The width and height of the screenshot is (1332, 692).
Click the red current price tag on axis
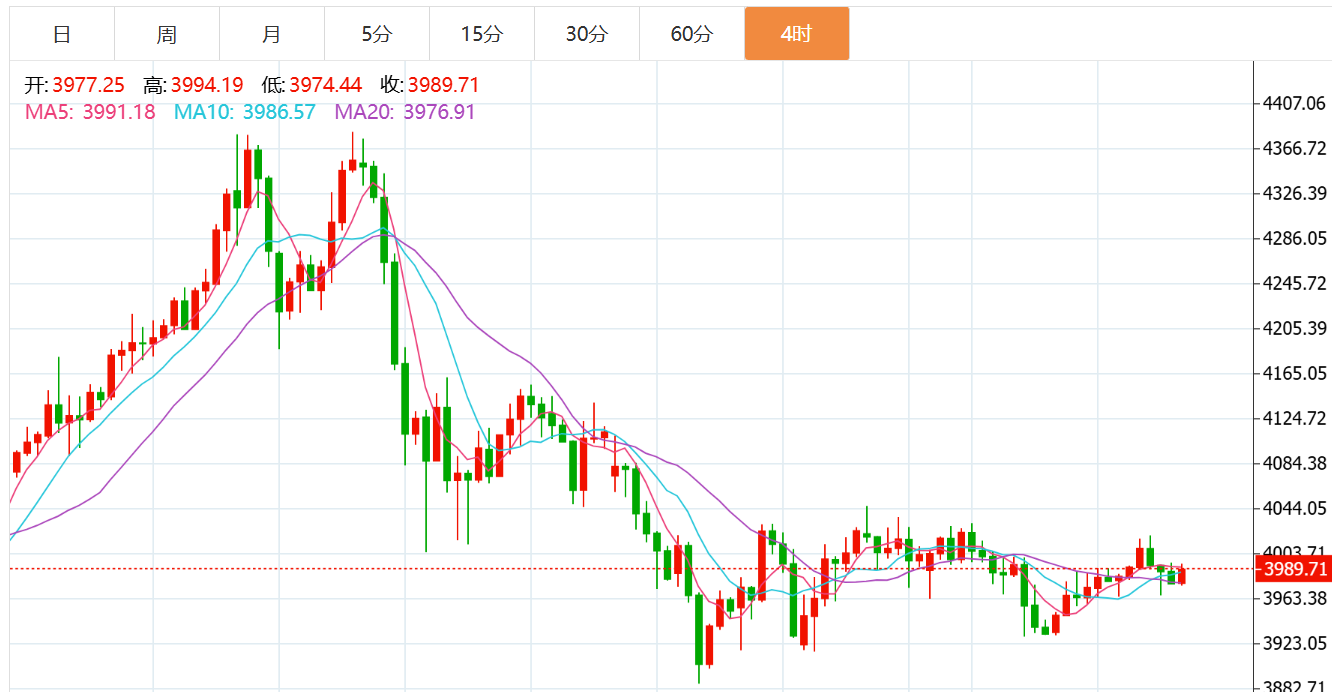(1293, 570)
